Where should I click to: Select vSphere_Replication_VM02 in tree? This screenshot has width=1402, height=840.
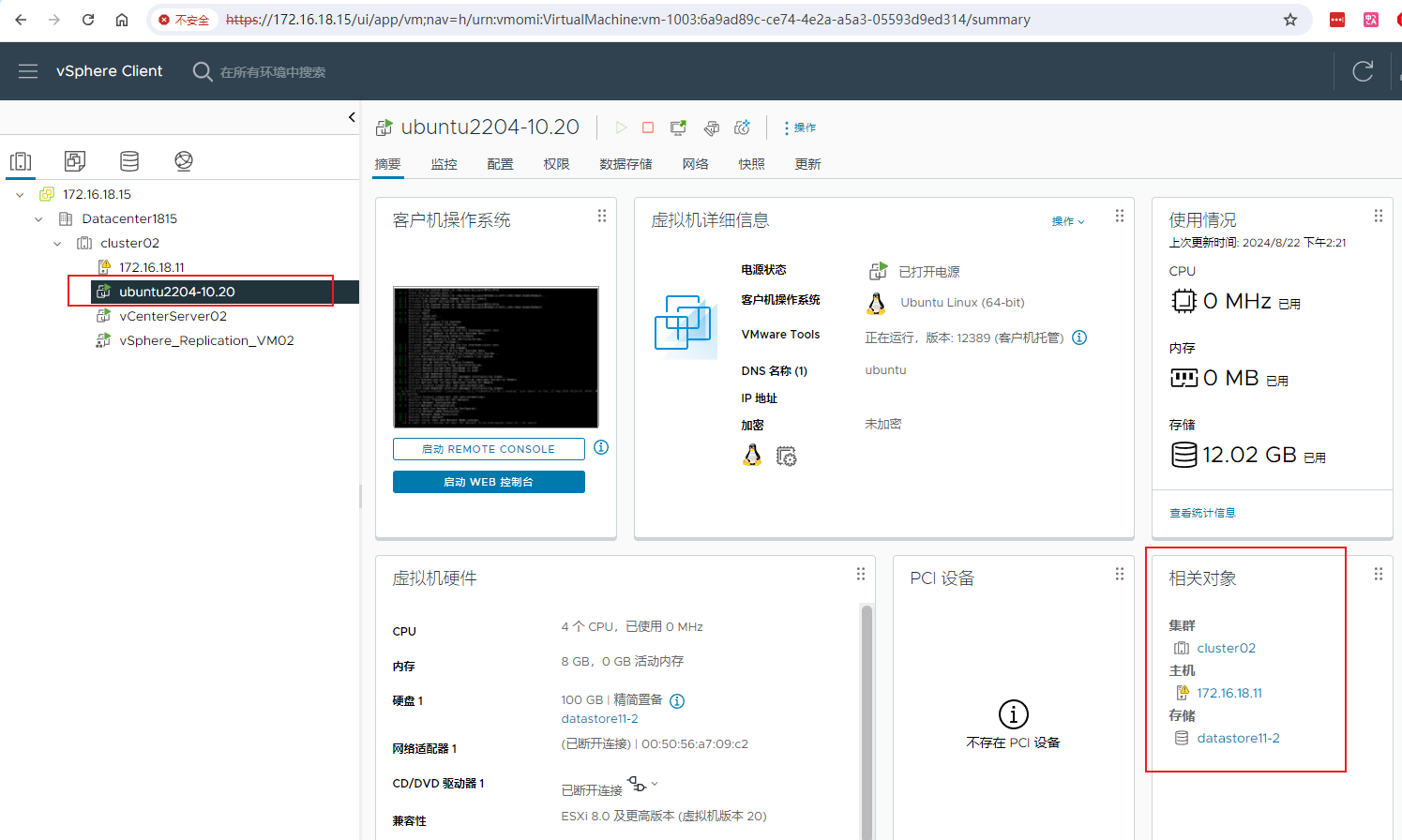206,340
